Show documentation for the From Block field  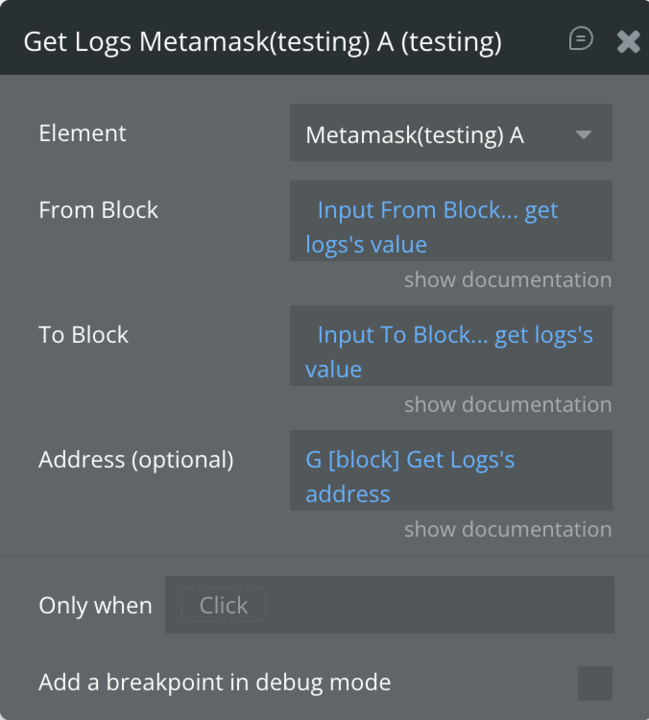click(x=507, y=280)
